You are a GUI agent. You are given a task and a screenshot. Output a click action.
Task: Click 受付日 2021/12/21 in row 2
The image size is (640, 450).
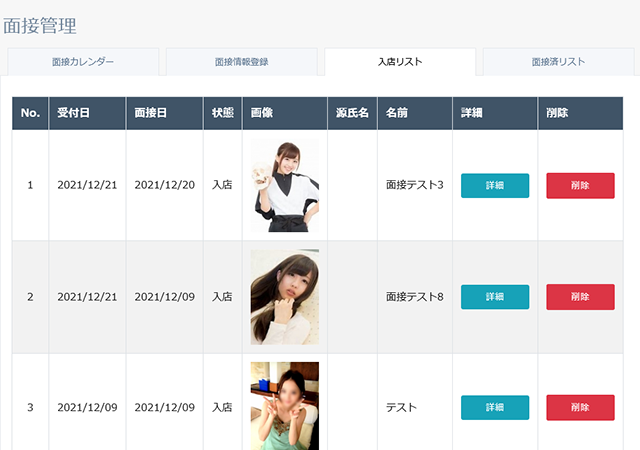[87, 297]
